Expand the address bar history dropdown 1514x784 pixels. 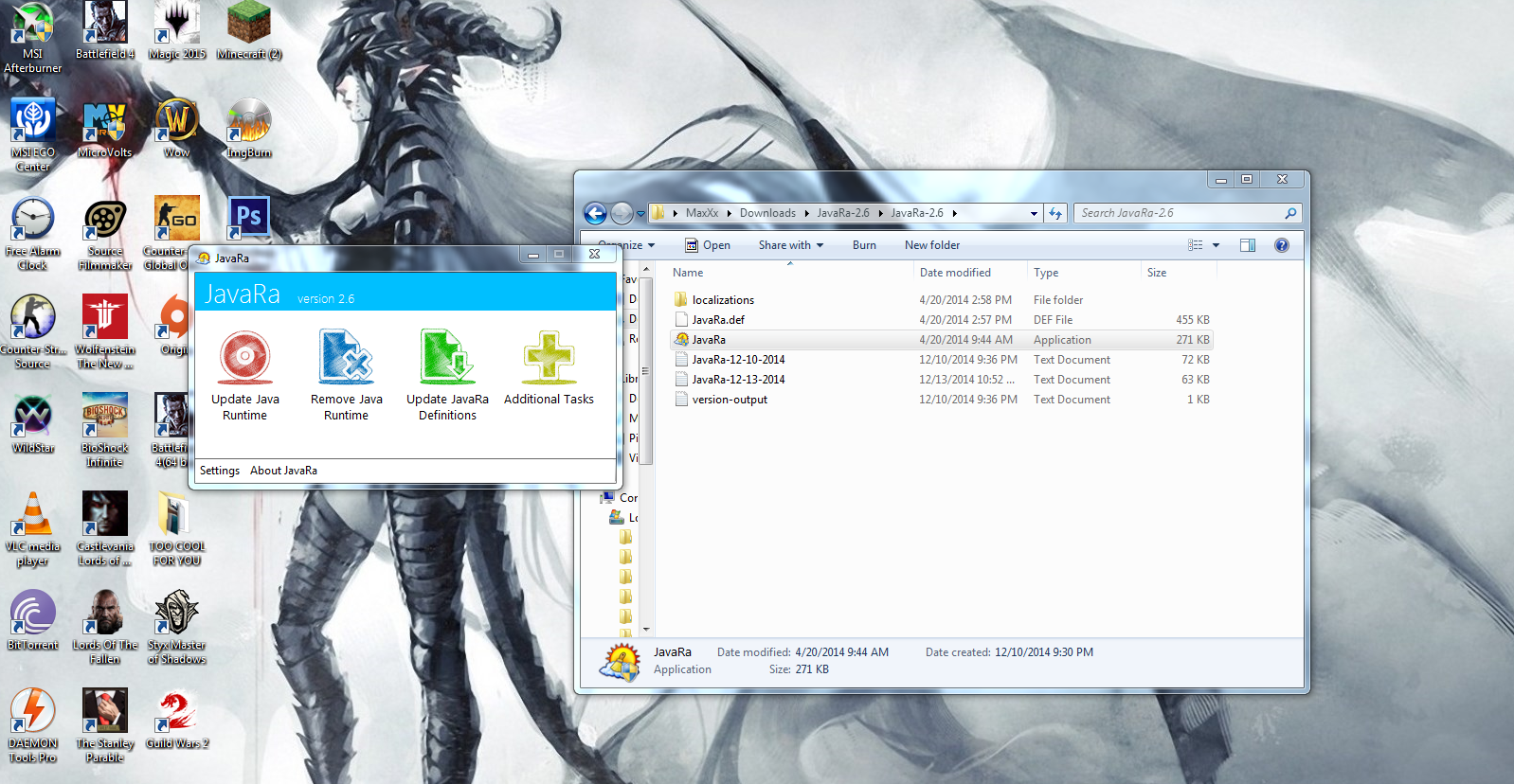[x=1034, y=214]
